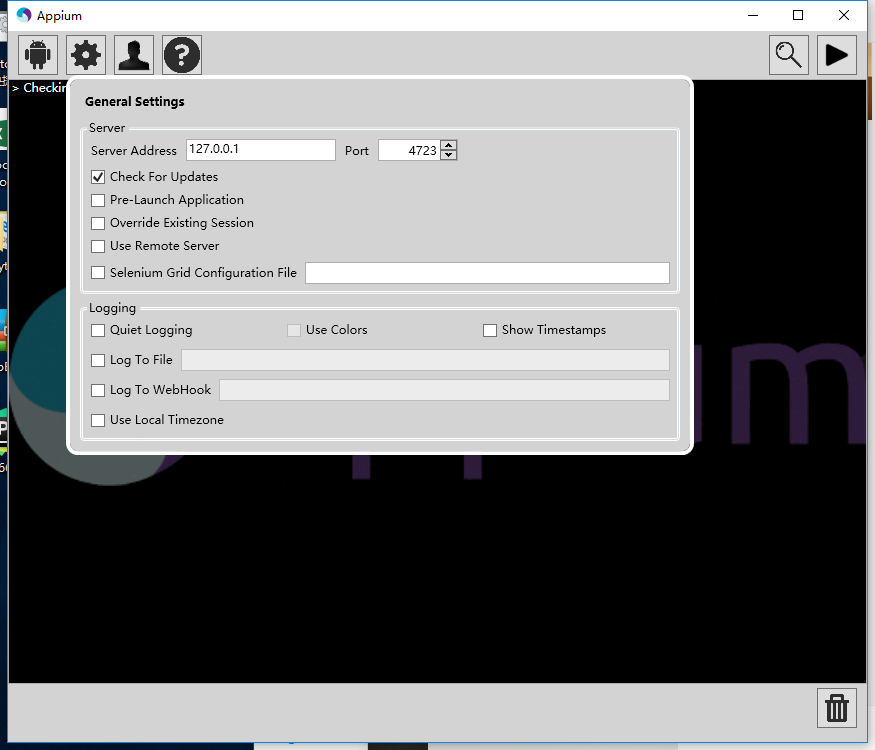Click the Log To WebHook URL field
The image size is (875, 750).
pos(444,390)
